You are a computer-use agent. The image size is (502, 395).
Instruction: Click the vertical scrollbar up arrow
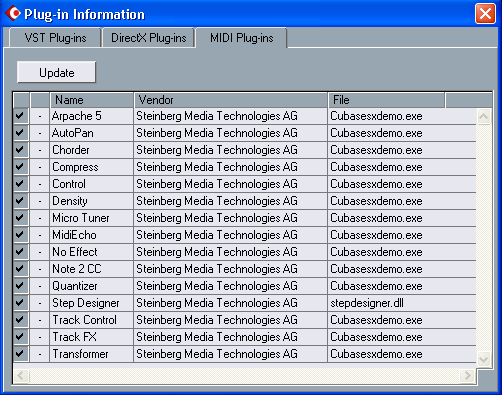[484, 117]
